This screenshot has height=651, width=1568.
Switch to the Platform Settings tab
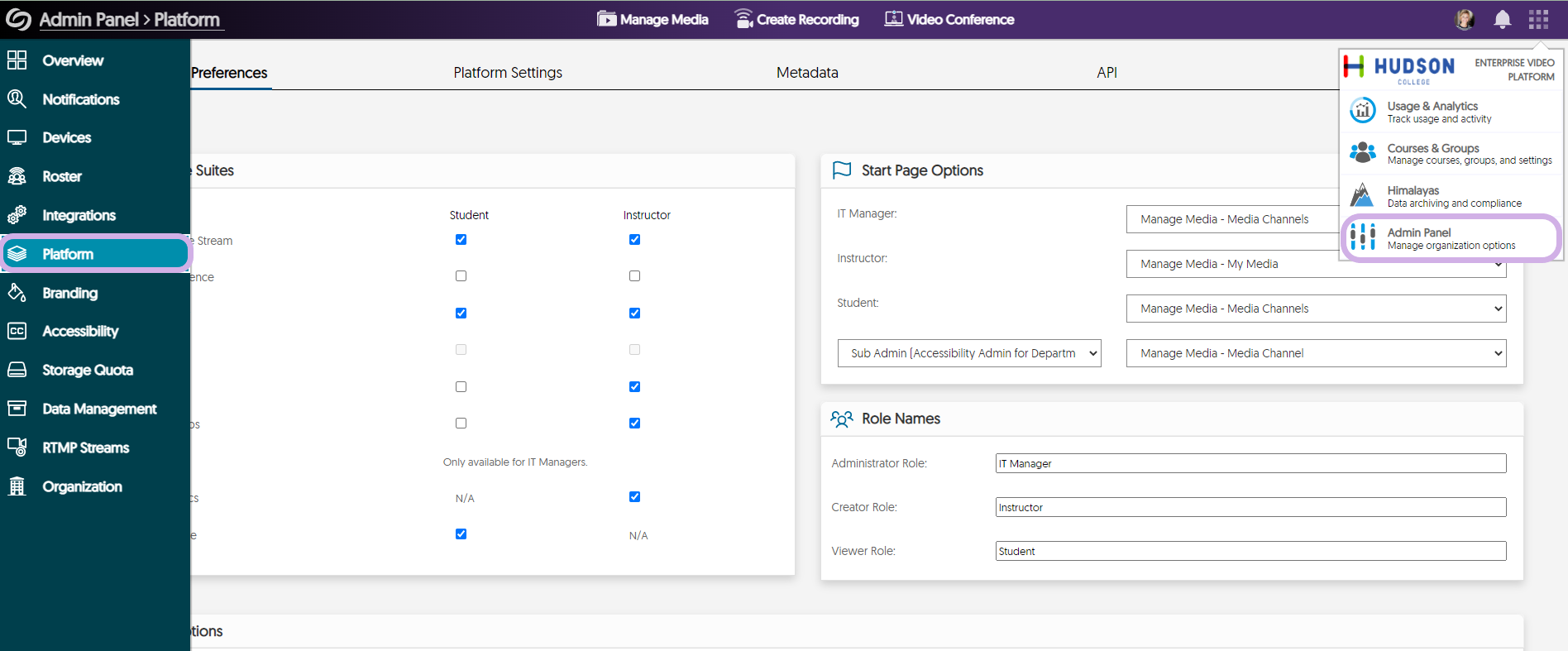tap(507, 73)
